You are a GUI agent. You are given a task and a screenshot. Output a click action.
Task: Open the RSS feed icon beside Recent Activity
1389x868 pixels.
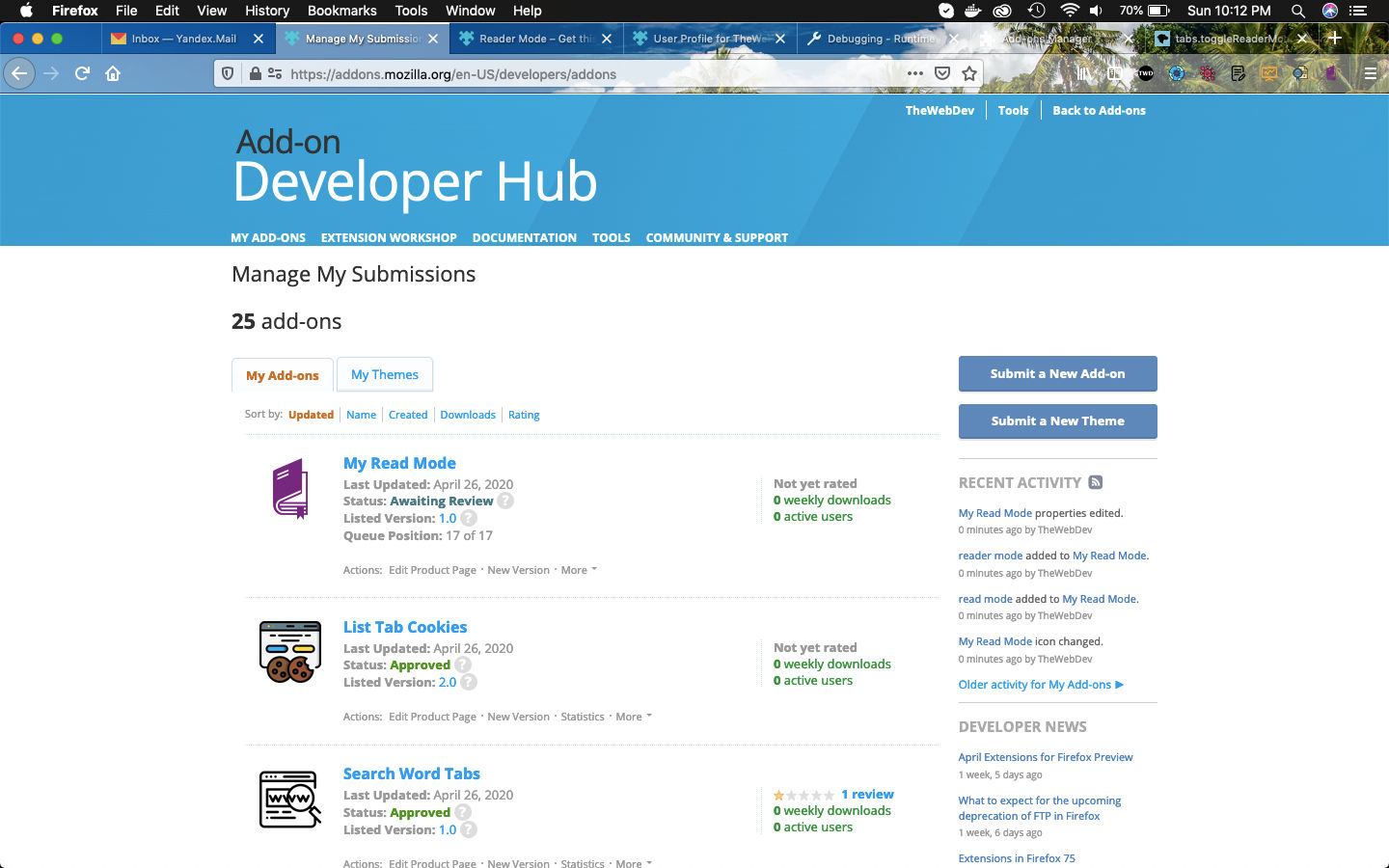tap(1095, 482)
